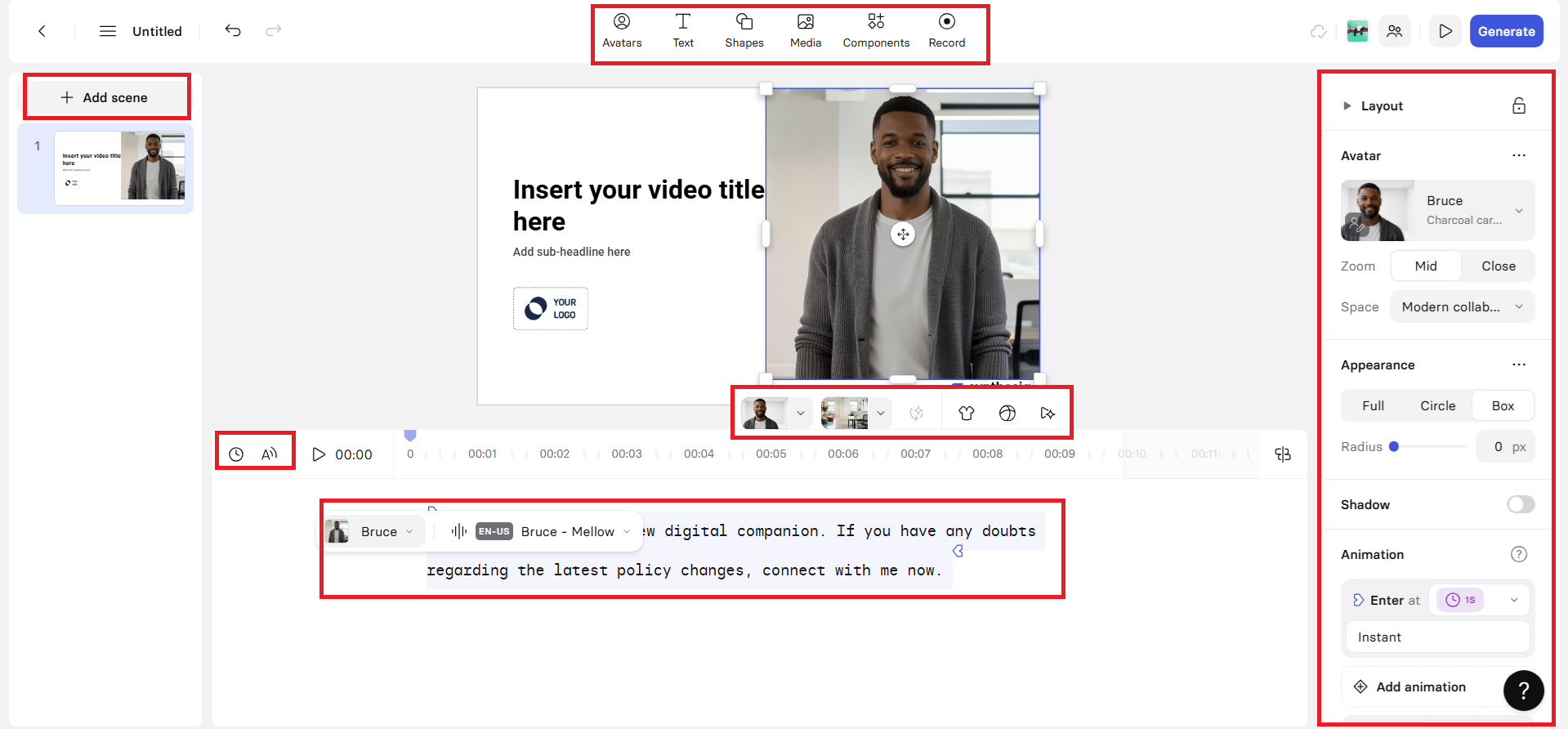The height and width of the screenshot is (729, 1568).
Task: Set Zoom to Mid
Action: (x=1426, y=266)
